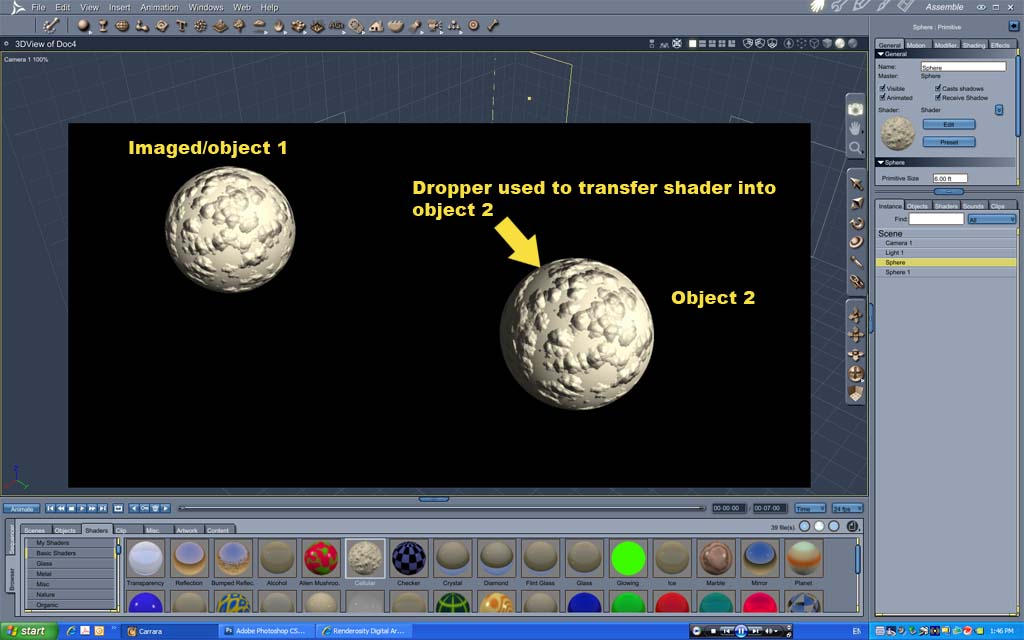Open the Objects tab in browser
Image resolution: width=1024 pixels, height=640 pixels.
pyautogui.click(x=65, y=530)
